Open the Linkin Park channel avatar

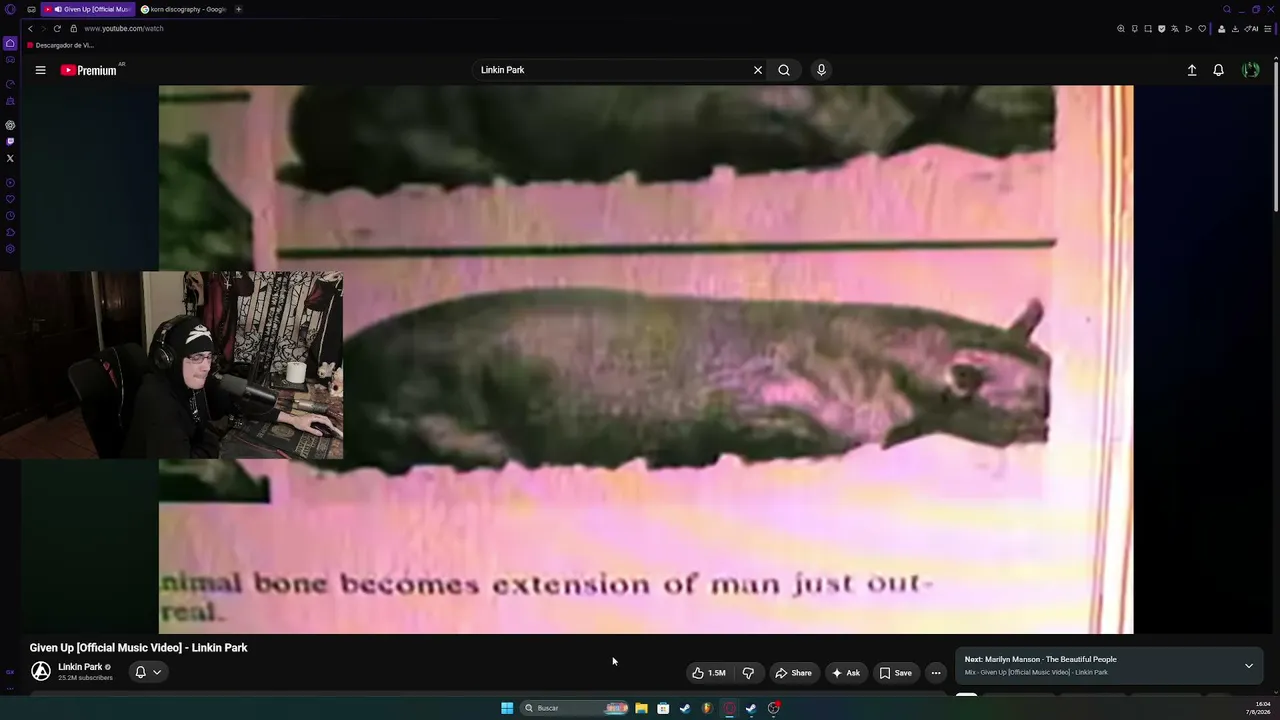41,672
